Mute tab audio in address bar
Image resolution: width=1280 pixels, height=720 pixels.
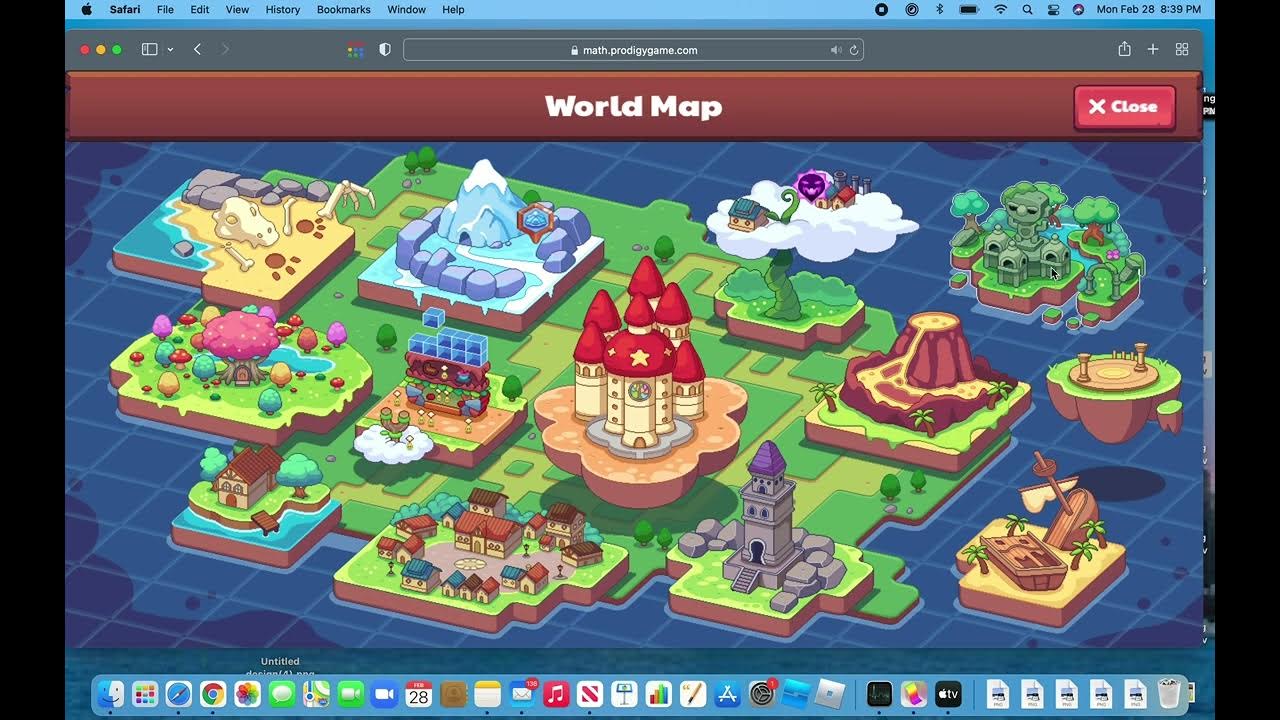click(x=836, y=50)
